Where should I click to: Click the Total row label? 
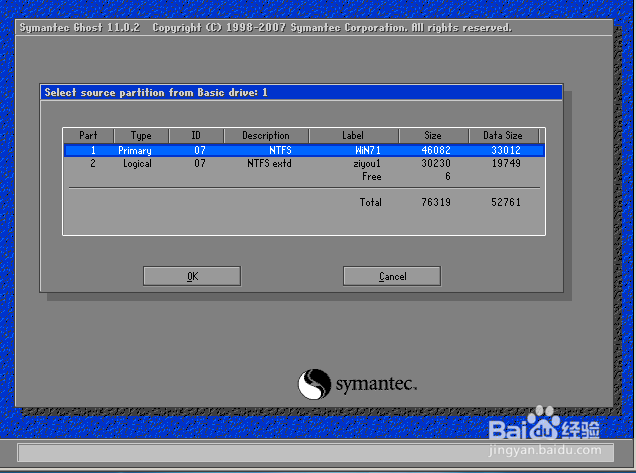tap(370, 202)
